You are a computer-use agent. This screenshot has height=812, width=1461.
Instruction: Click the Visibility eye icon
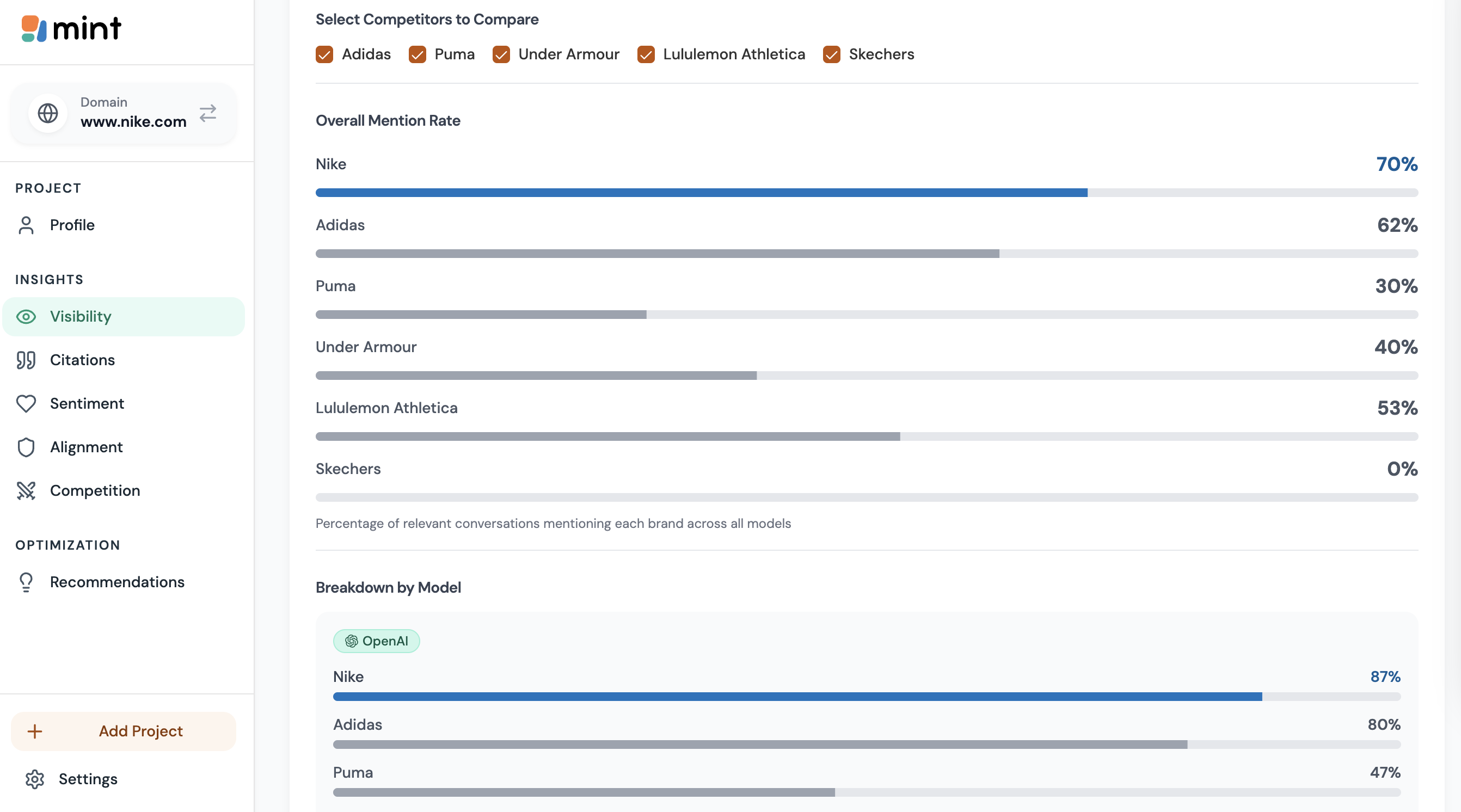coord(26,316)
